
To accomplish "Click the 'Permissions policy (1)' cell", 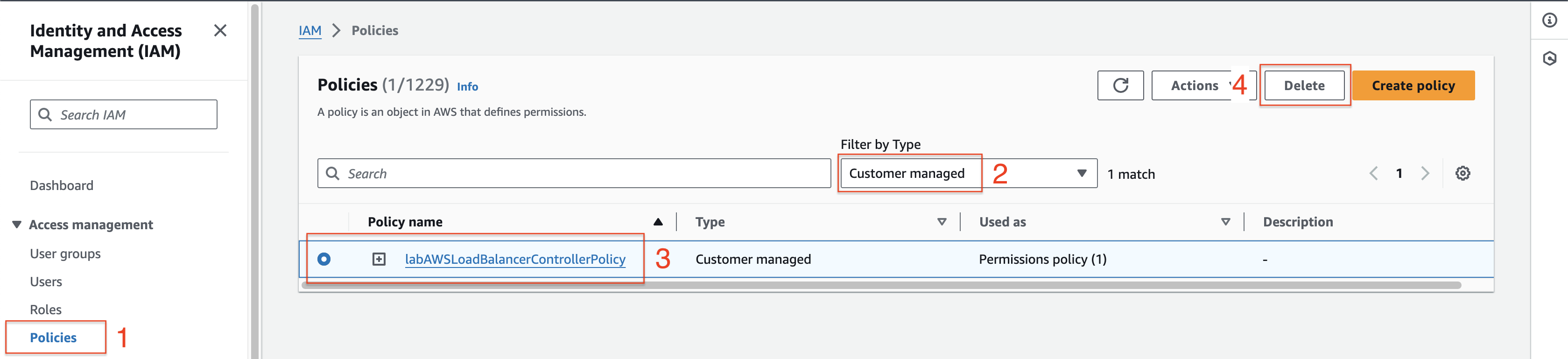I will coord(1042,259).
